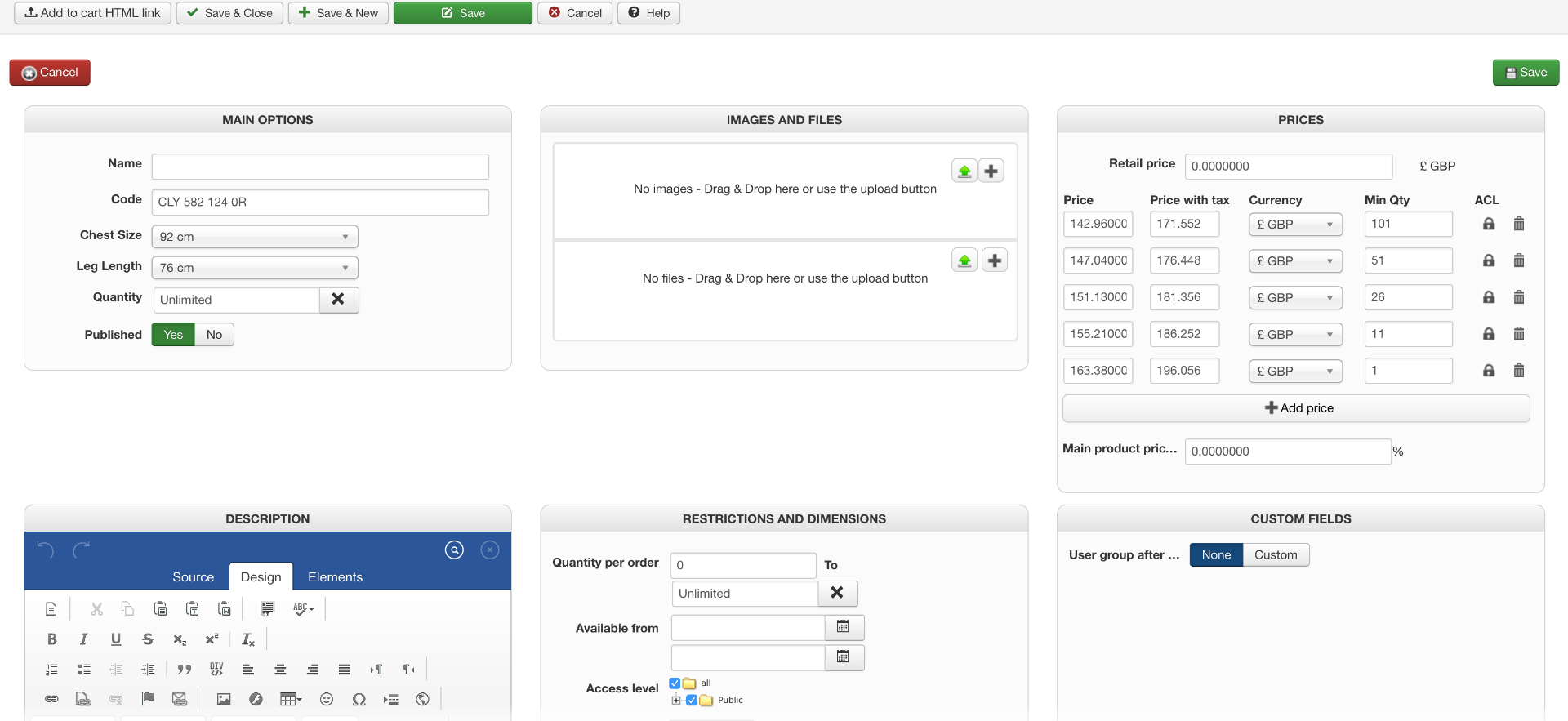Viewport: 1568px width, 721px height.
Task: Click the green Save button at right
Action: [x=1526, y=73]
